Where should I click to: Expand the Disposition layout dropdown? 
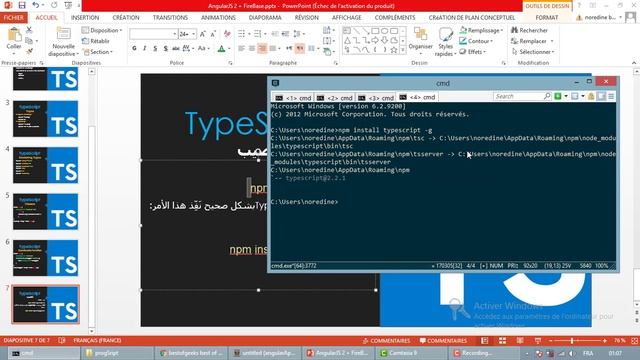102,30
